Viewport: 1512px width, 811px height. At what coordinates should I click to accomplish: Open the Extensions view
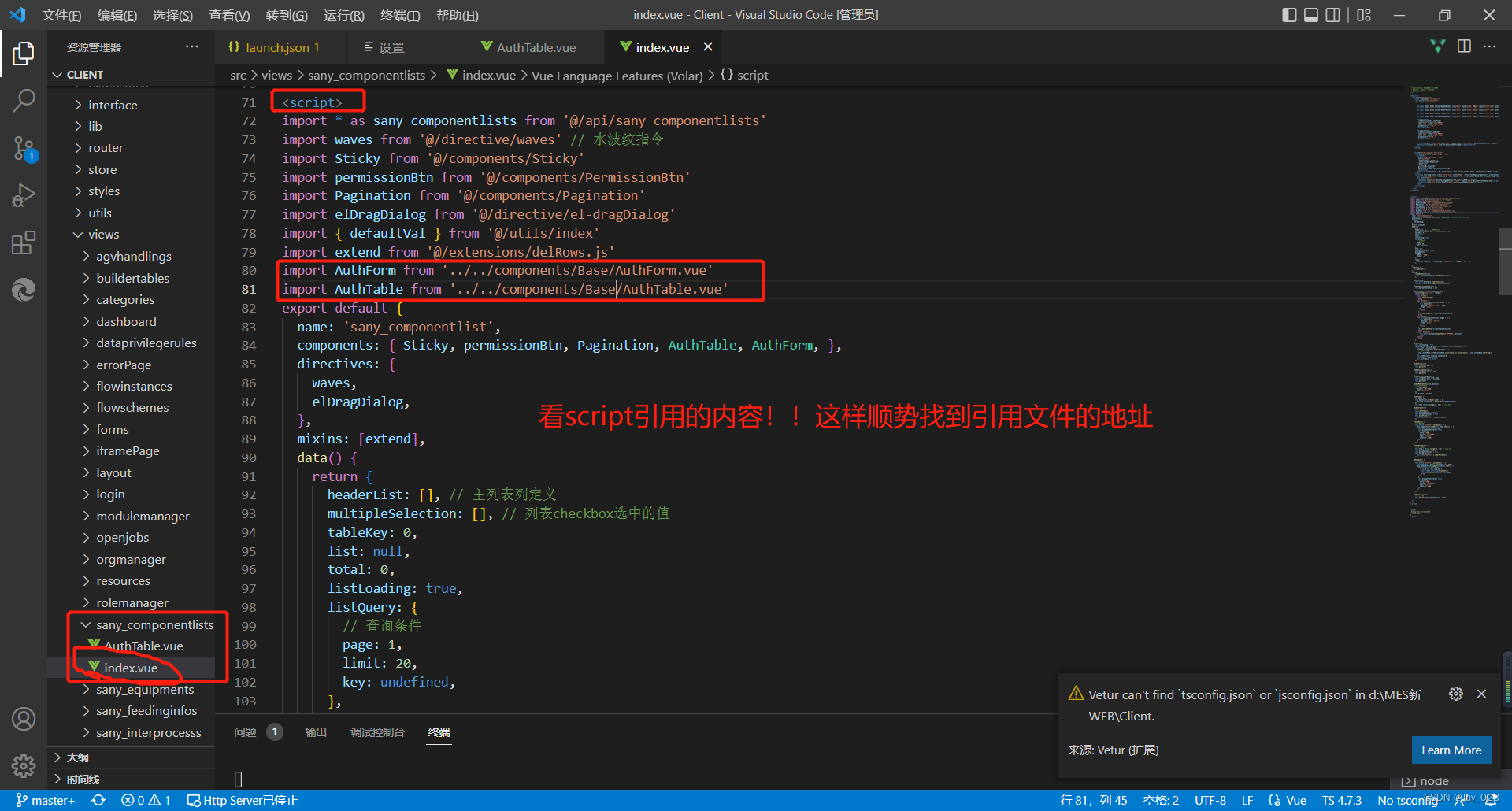(x=23, y=243)
